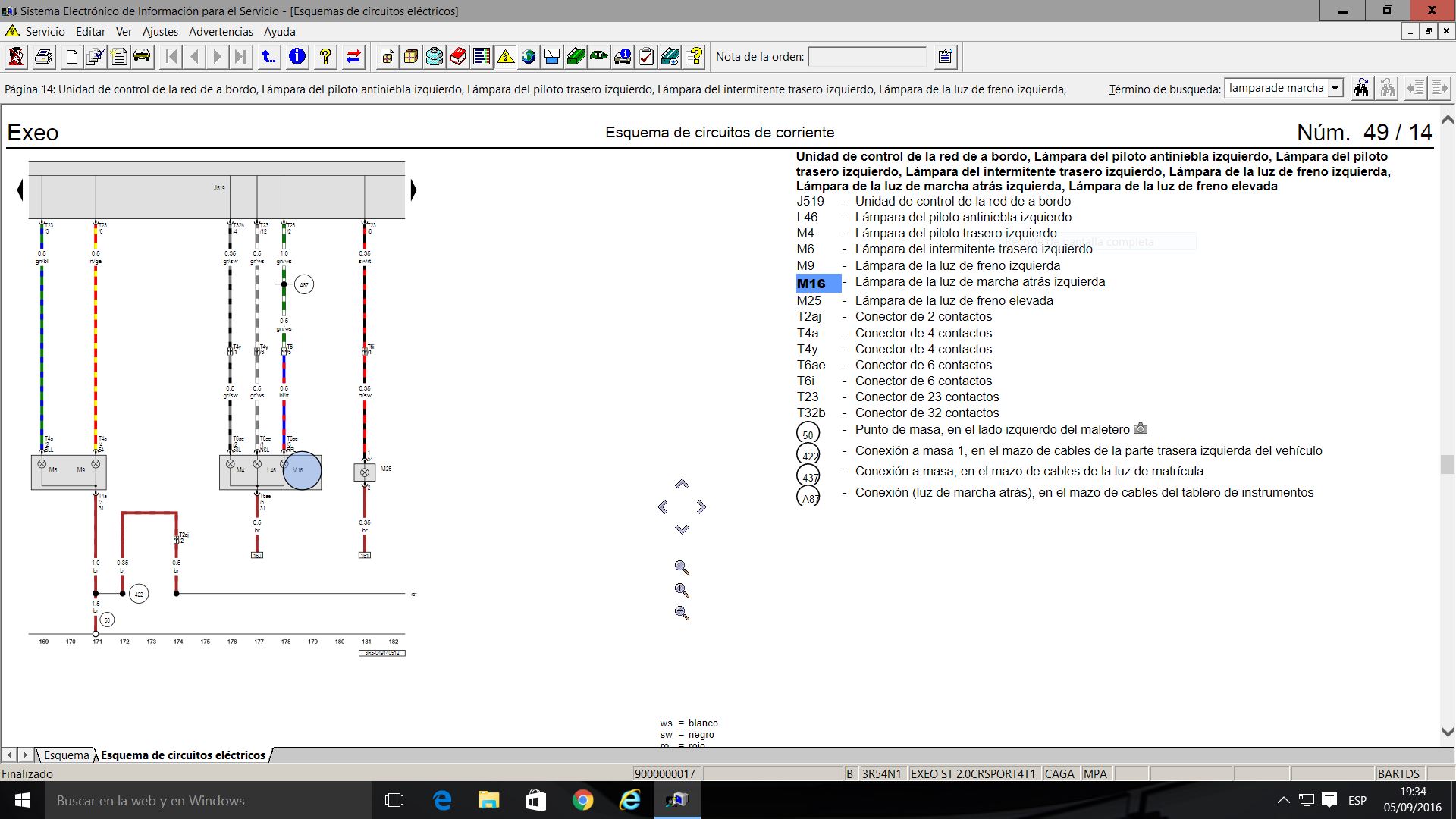Viewport: 1456px width, 819px height.
Task: Click the zoom-in magnifier with plus
Action: (682, 590)
